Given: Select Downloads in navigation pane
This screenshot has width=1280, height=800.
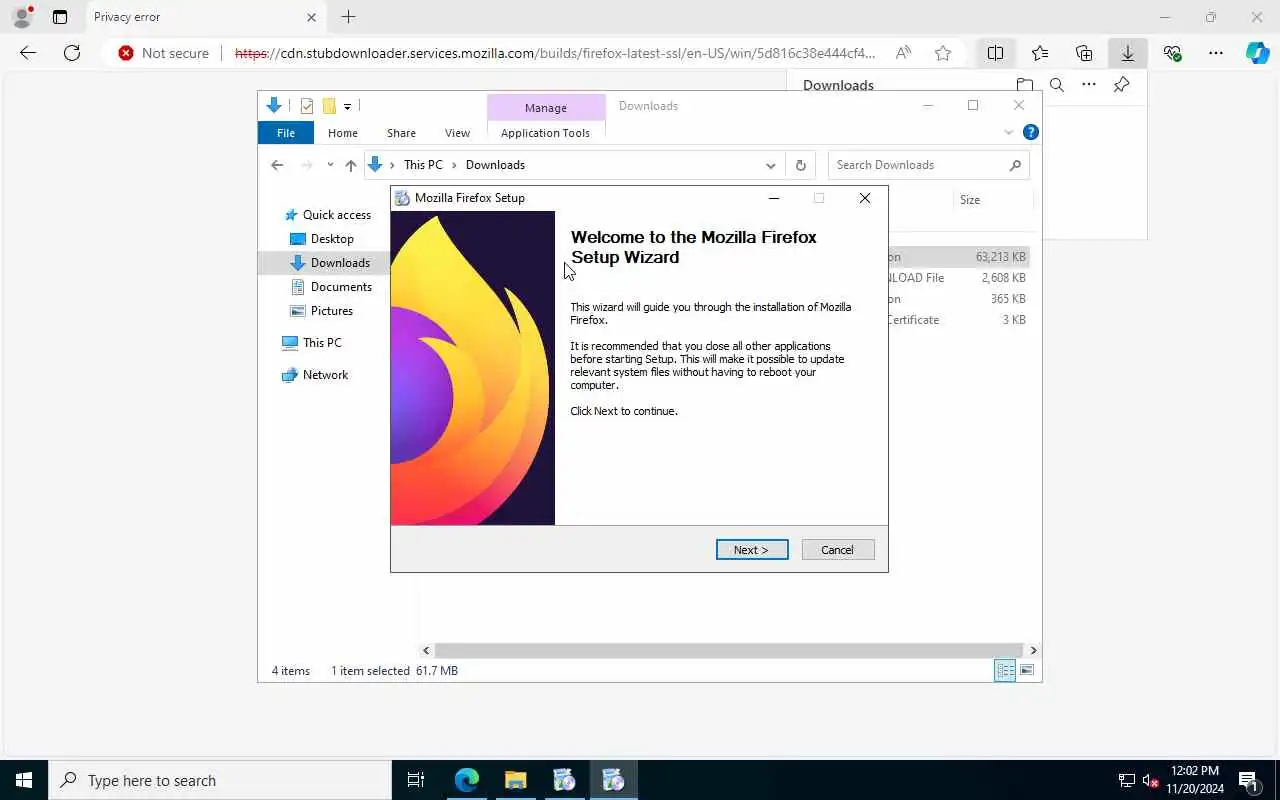Looking at the screenshot, I should 340,263.
